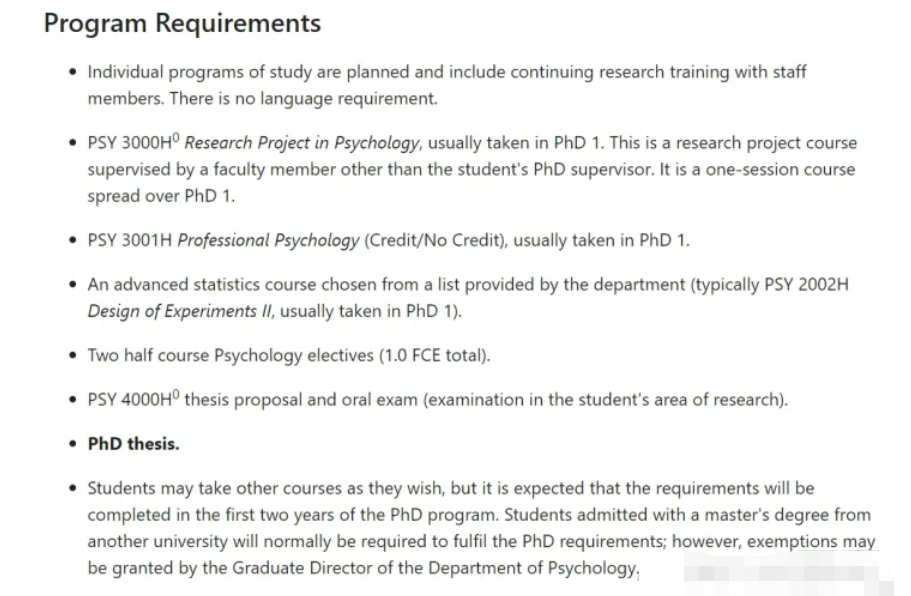
Task: Click the bullet point beside "PhD thesis."
Action: pyautogui.click(x=74, y=444)
